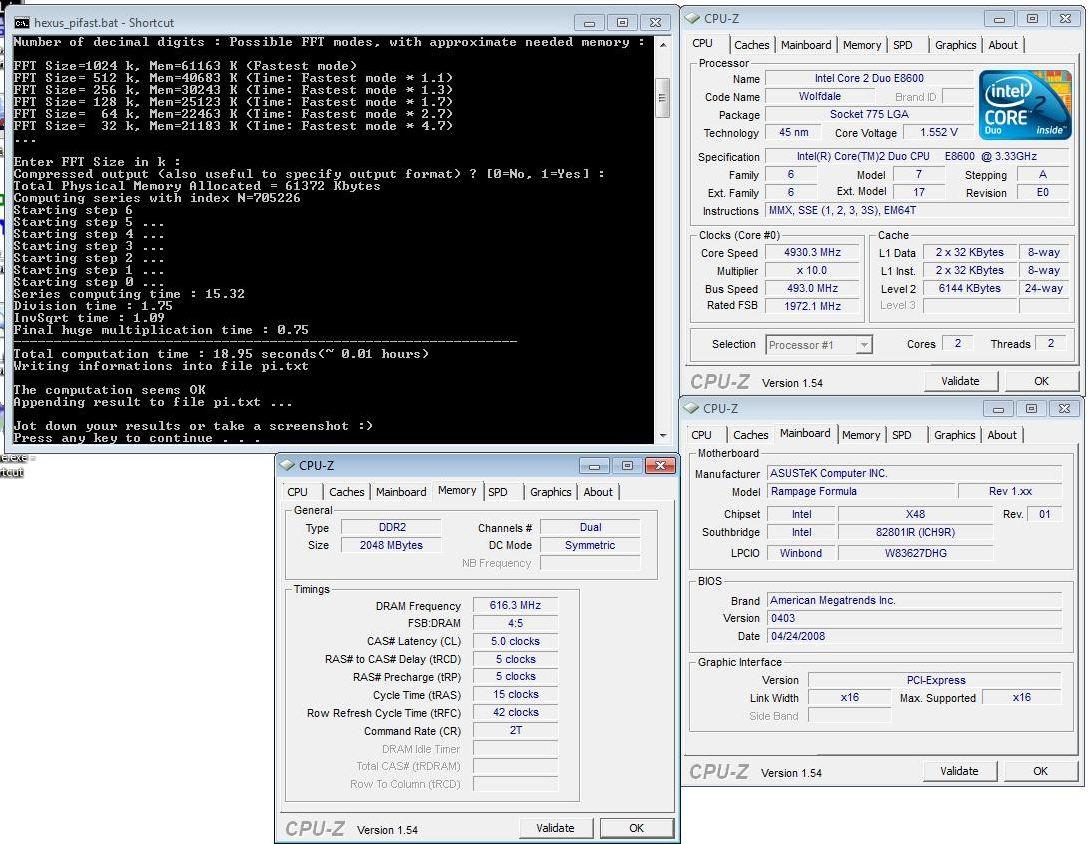This screenshot has height=844, width=1090.
Task: Click the Multiplier x 10.0 value
Action: coord(812,270)
